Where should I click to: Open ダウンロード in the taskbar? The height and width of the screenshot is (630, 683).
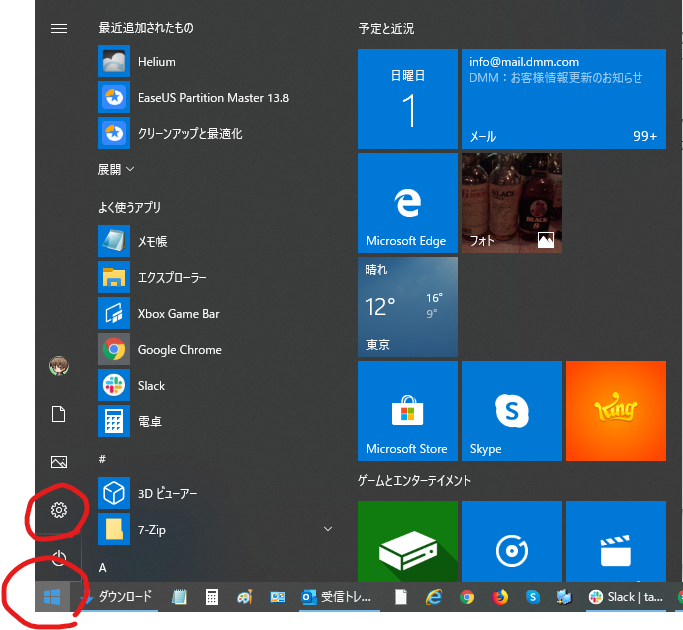(x=118, y=596)
